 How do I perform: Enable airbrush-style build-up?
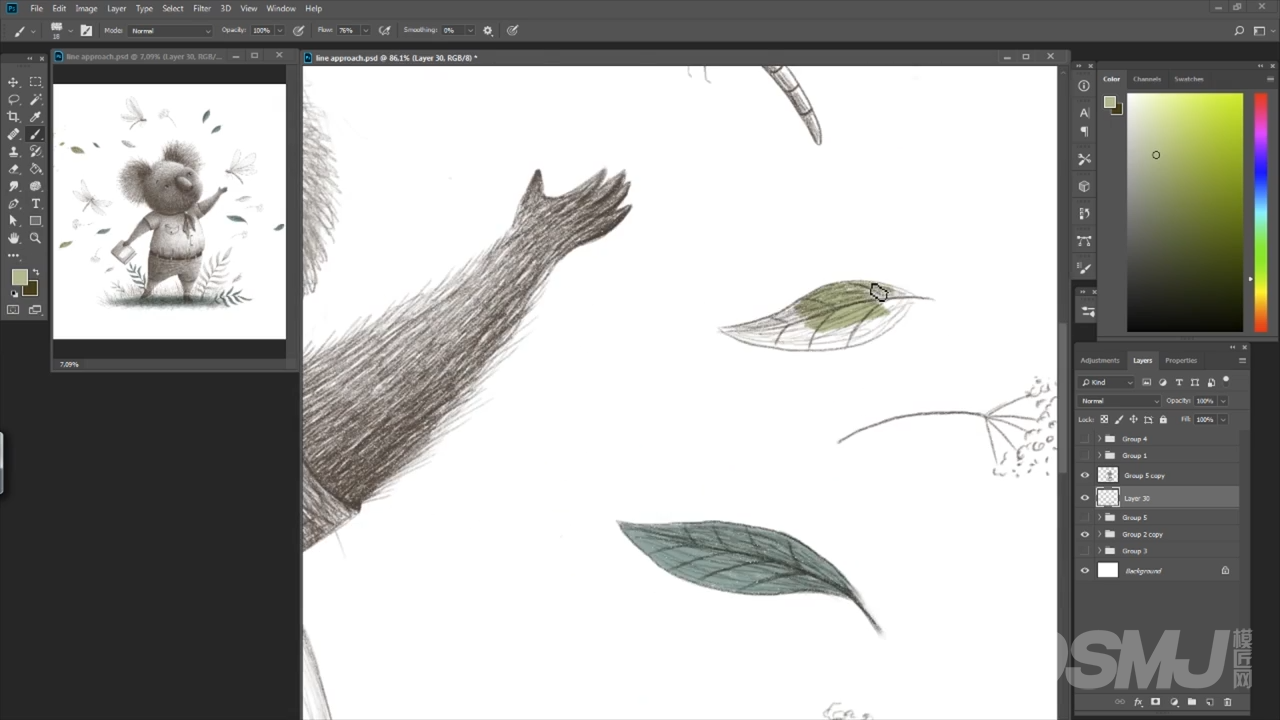click(x=385, y=31)
